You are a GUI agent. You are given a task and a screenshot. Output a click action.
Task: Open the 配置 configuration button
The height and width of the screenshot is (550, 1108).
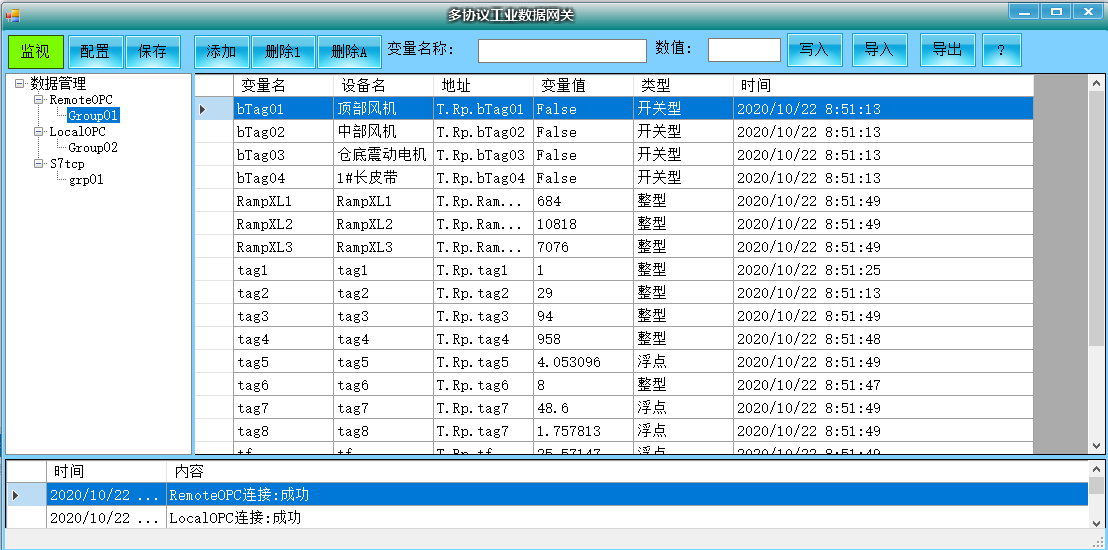[95, 52]
